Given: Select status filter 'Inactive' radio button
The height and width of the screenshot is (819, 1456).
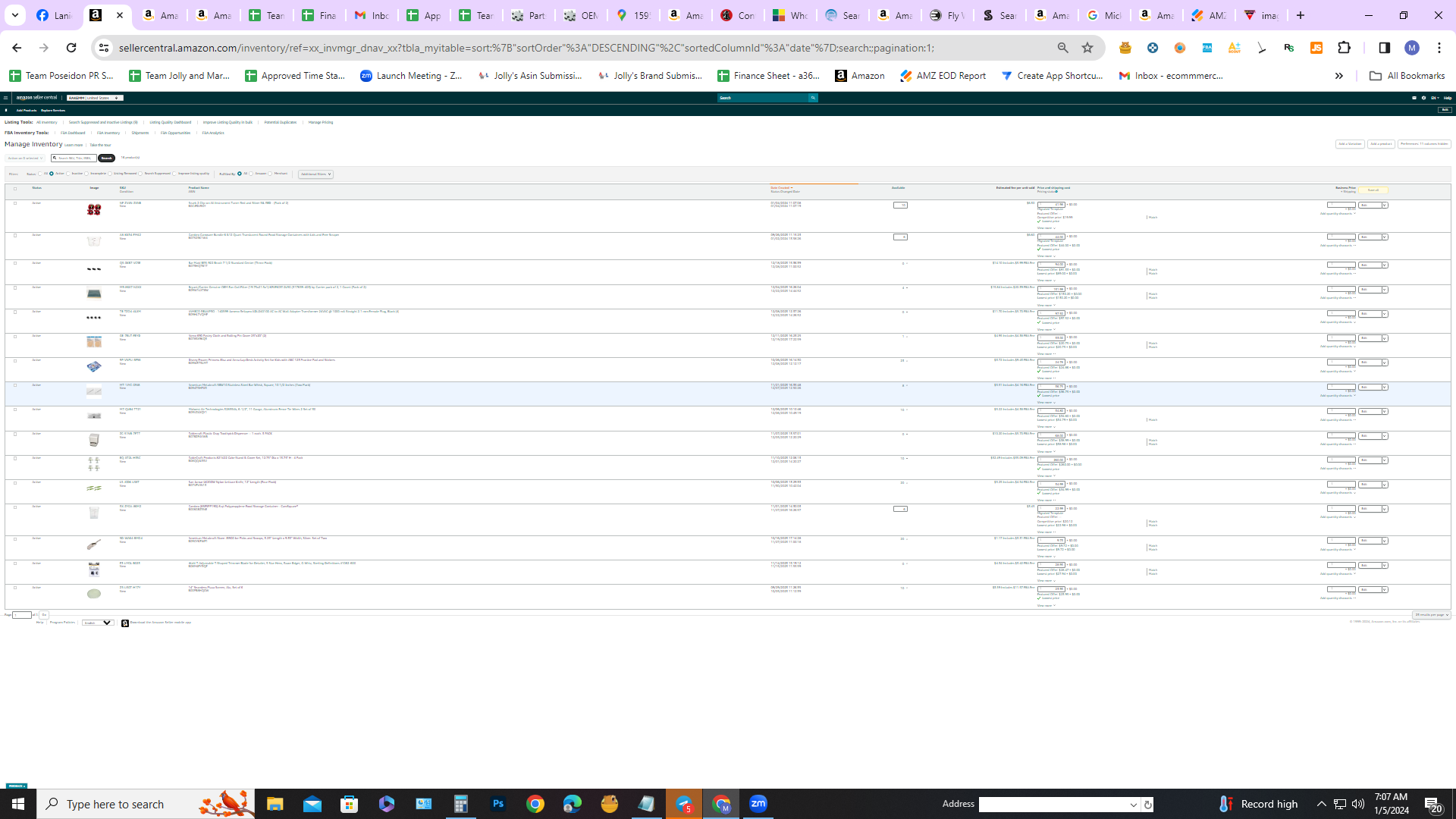Looking at the screenshot, I should [68, 174].
